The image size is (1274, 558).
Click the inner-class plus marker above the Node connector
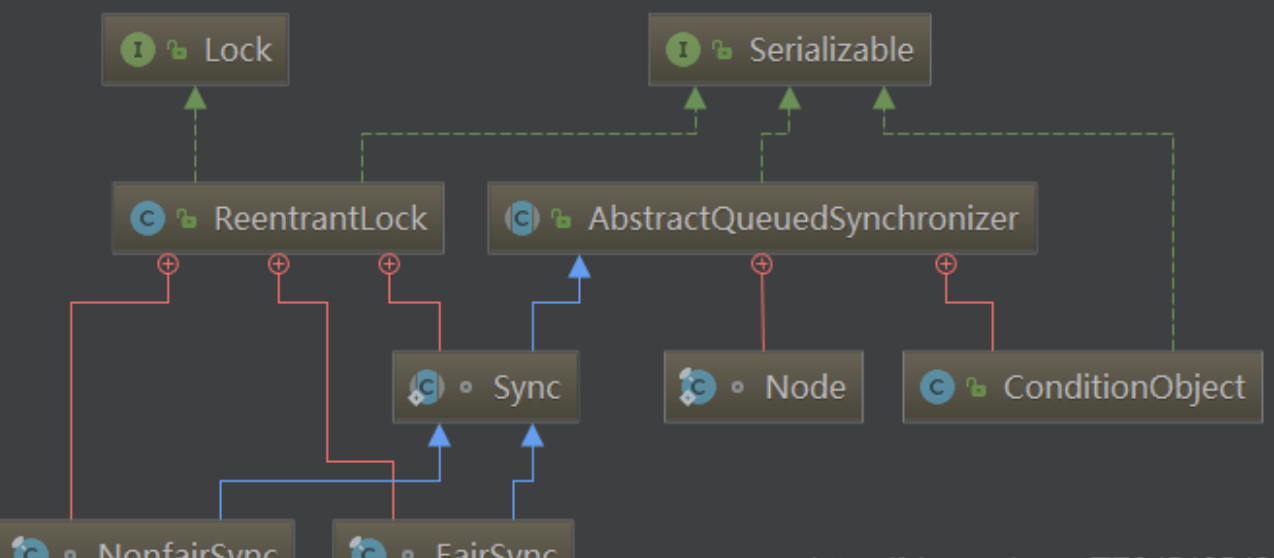[x=762, y=264]
